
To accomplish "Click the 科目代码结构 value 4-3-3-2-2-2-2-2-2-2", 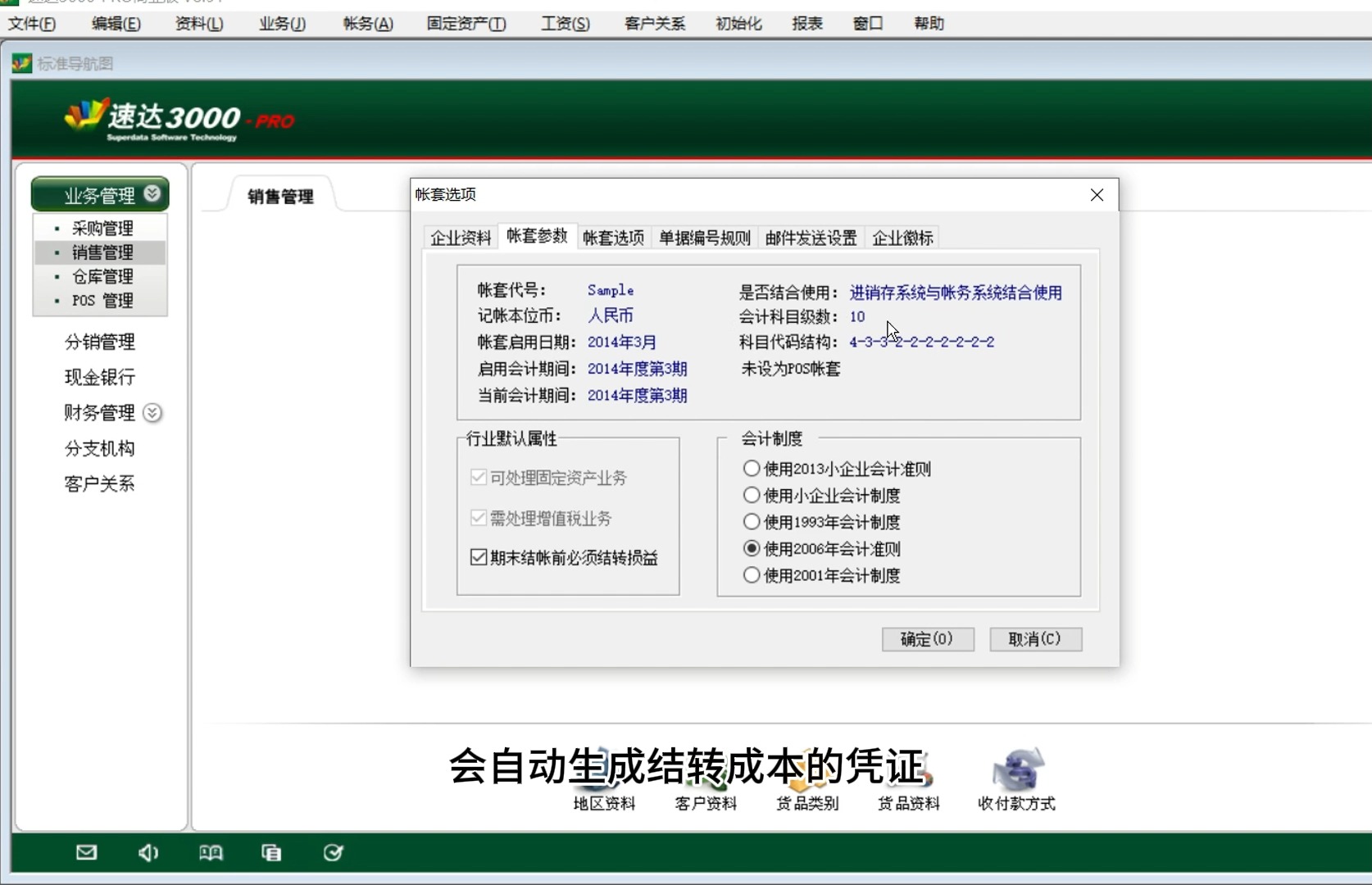I will [x=922, y=342].
